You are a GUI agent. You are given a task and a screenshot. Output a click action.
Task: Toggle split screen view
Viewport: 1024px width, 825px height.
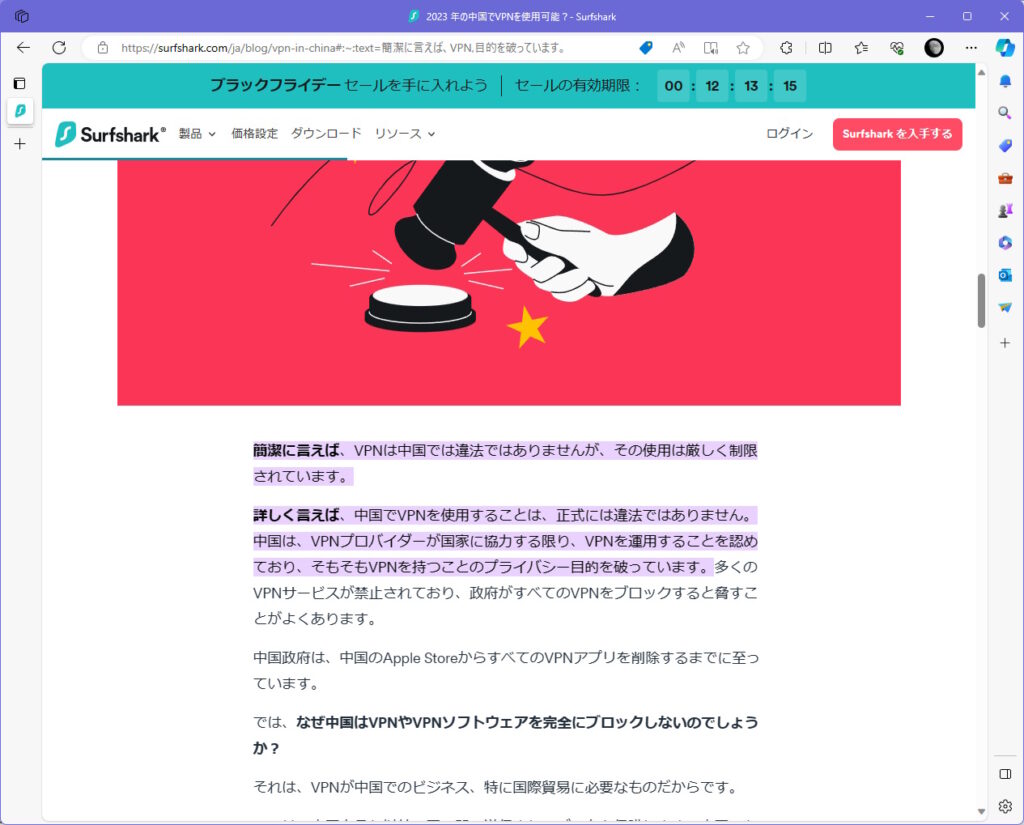825,48
